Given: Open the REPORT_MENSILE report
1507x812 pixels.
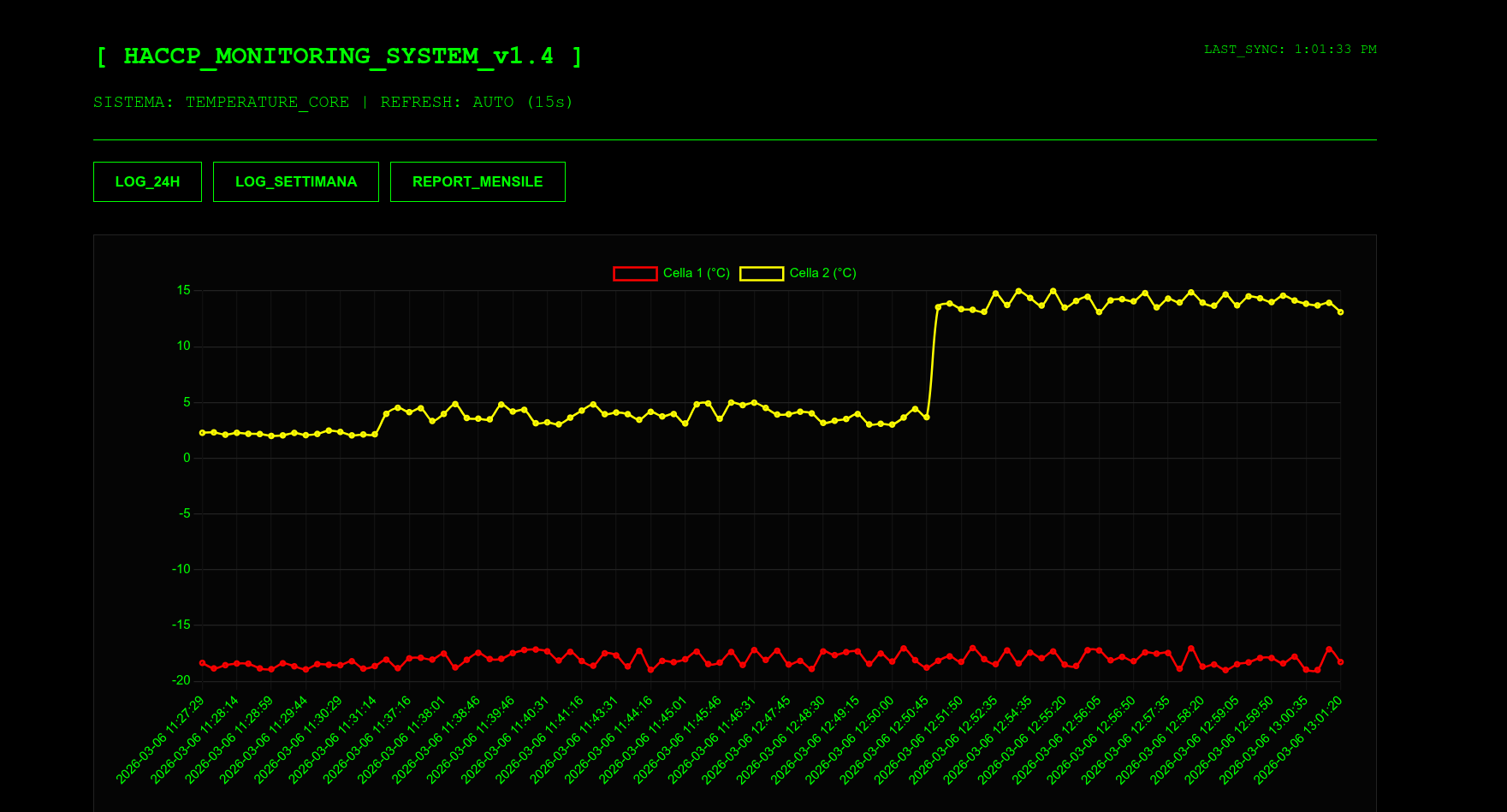Looking at the screenshot, I should (x=478, y=181).
